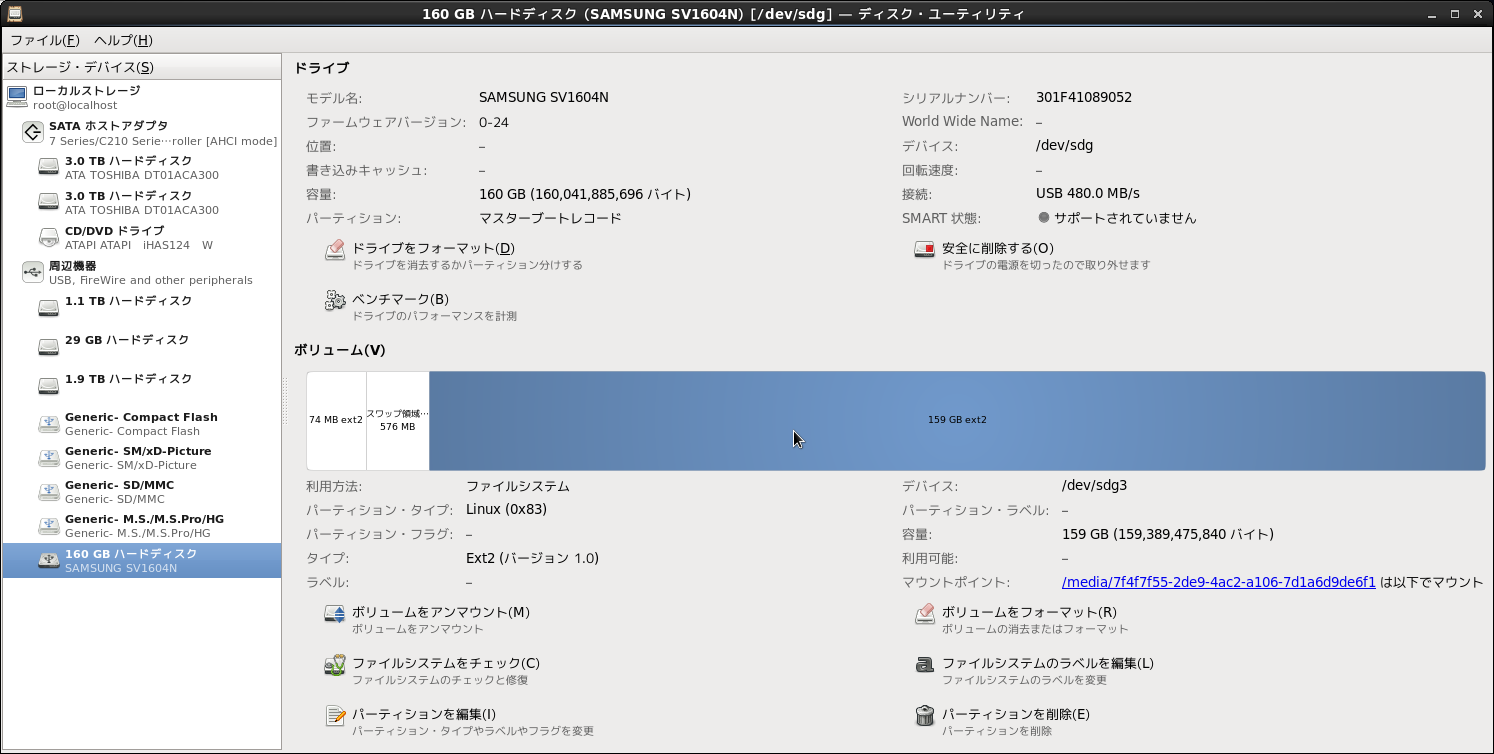
Task: Click the Generic- M.S./M.S.Pro/HG reader icon
Action: (x=49, y=526)
